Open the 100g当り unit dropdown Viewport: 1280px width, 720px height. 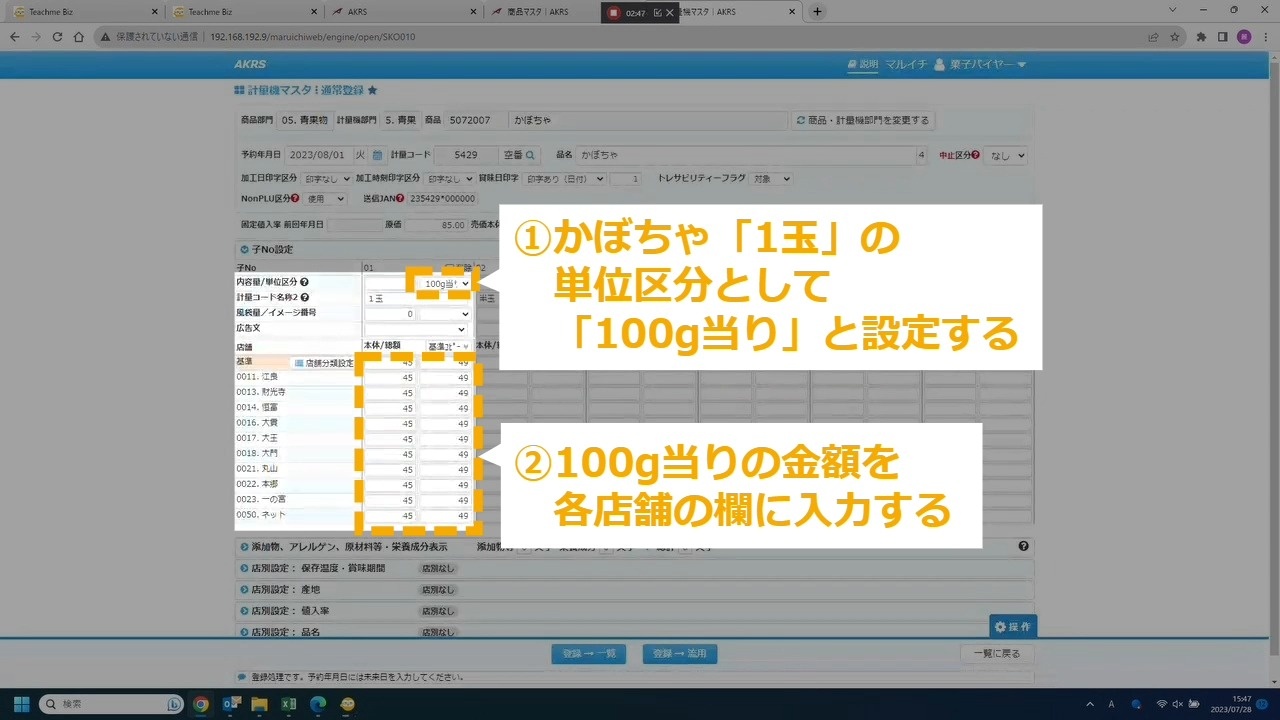[443, 284]
